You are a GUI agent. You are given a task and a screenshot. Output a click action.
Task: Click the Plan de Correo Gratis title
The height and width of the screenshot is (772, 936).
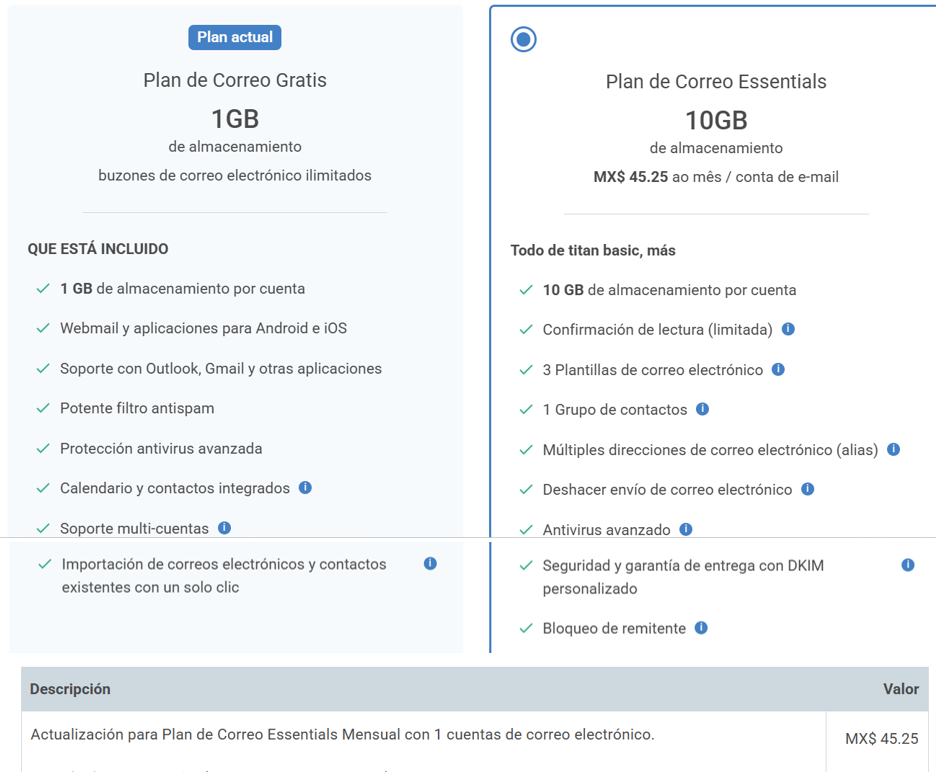coord(235,80)
